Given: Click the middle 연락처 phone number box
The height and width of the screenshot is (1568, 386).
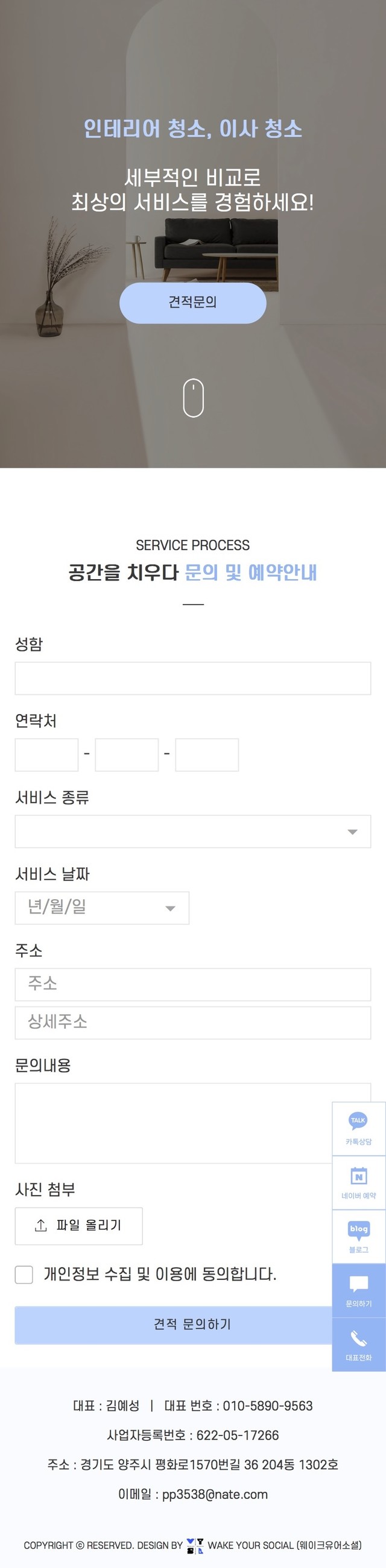Looking at the screenshot, I should (127, 755).
